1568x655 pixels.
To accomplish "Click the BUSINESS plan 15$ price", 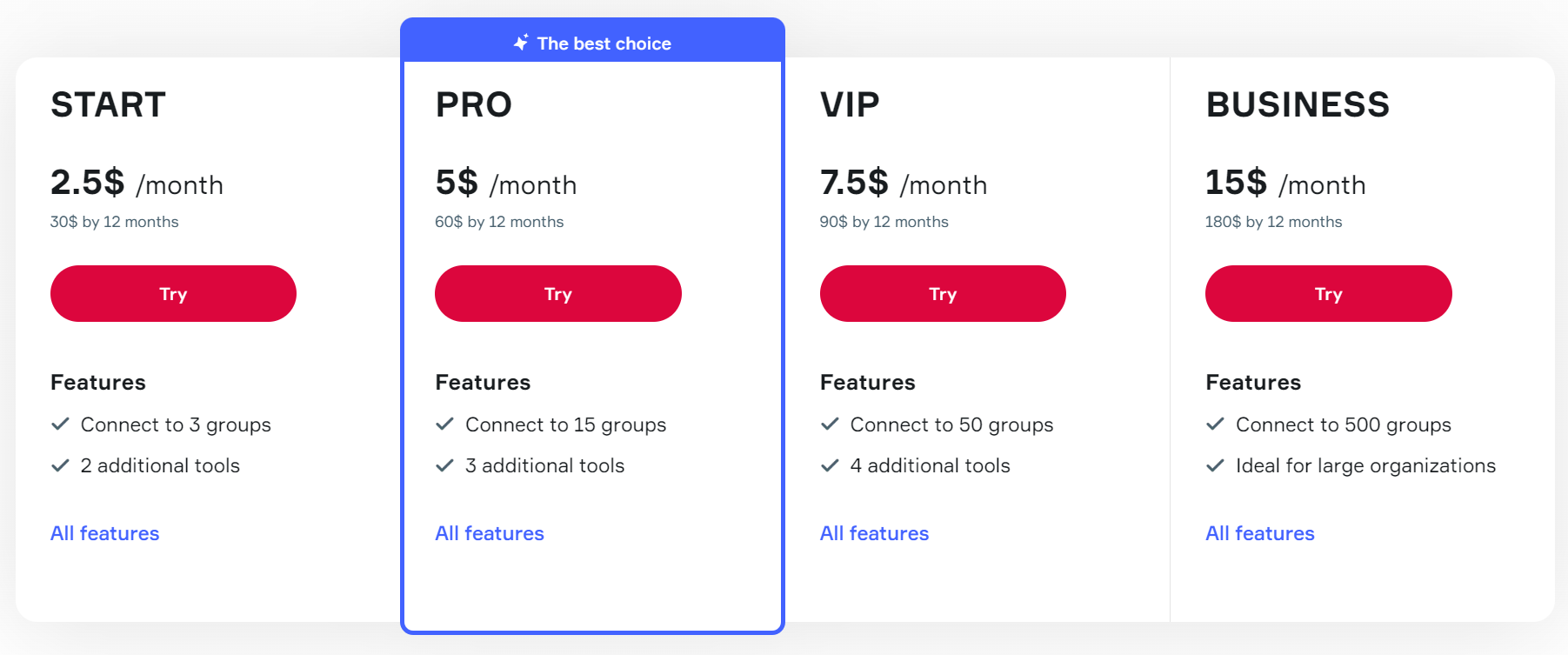I will click(x=1236, y=183).
